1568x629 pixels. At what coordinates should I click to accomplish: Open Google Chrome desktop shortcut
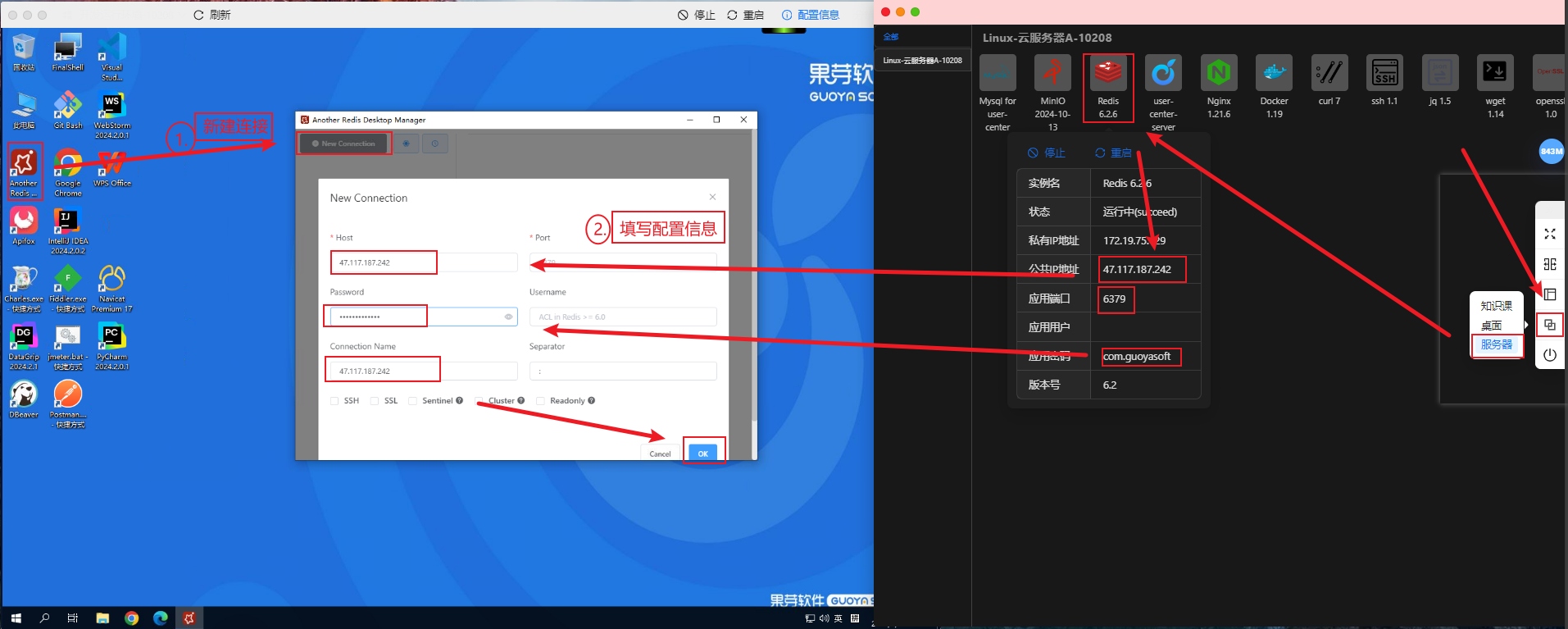click(x=68, y=173)
